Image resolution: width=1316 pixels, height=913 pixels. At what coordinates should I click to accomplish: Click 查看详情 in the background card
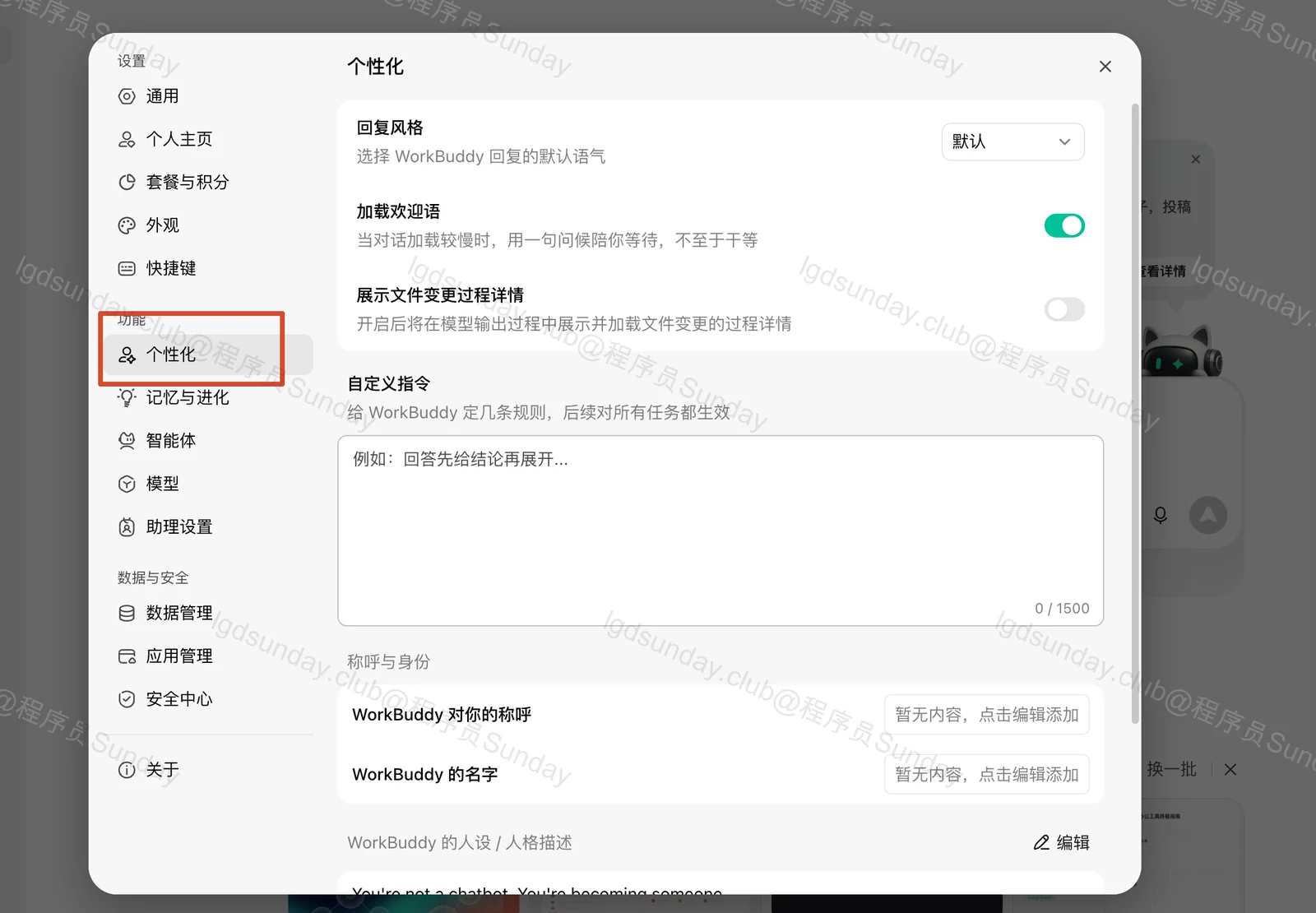coord(1162,271)
